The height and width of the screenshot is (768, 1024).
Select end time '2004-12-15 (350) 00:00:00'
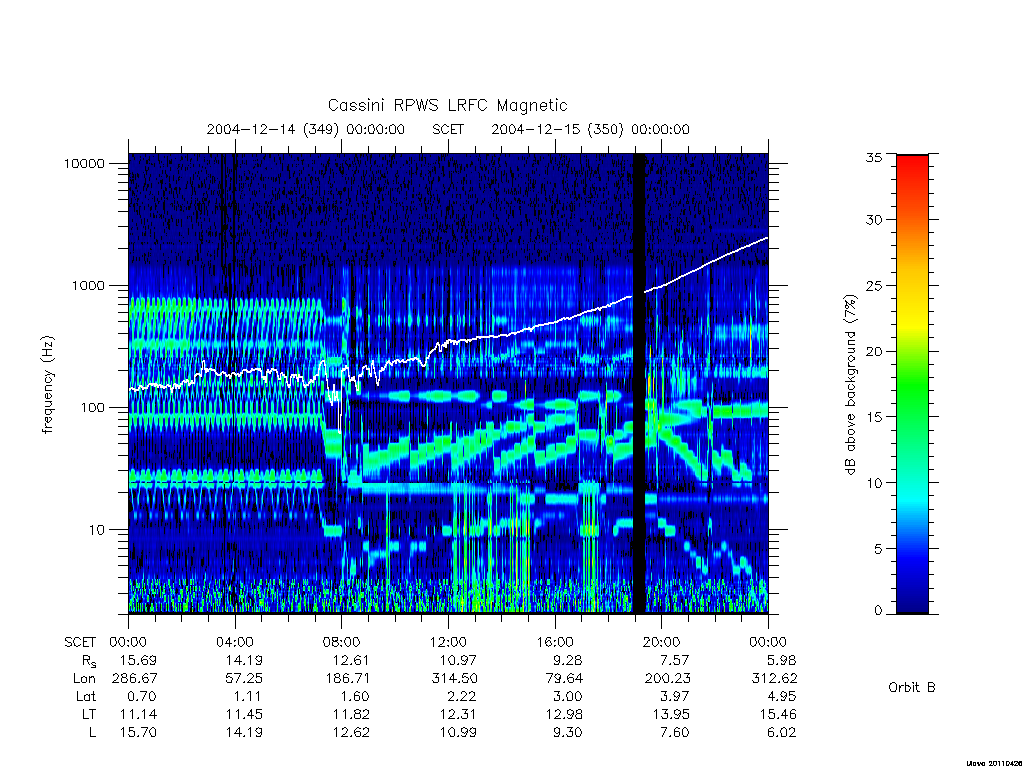(590, 129)
